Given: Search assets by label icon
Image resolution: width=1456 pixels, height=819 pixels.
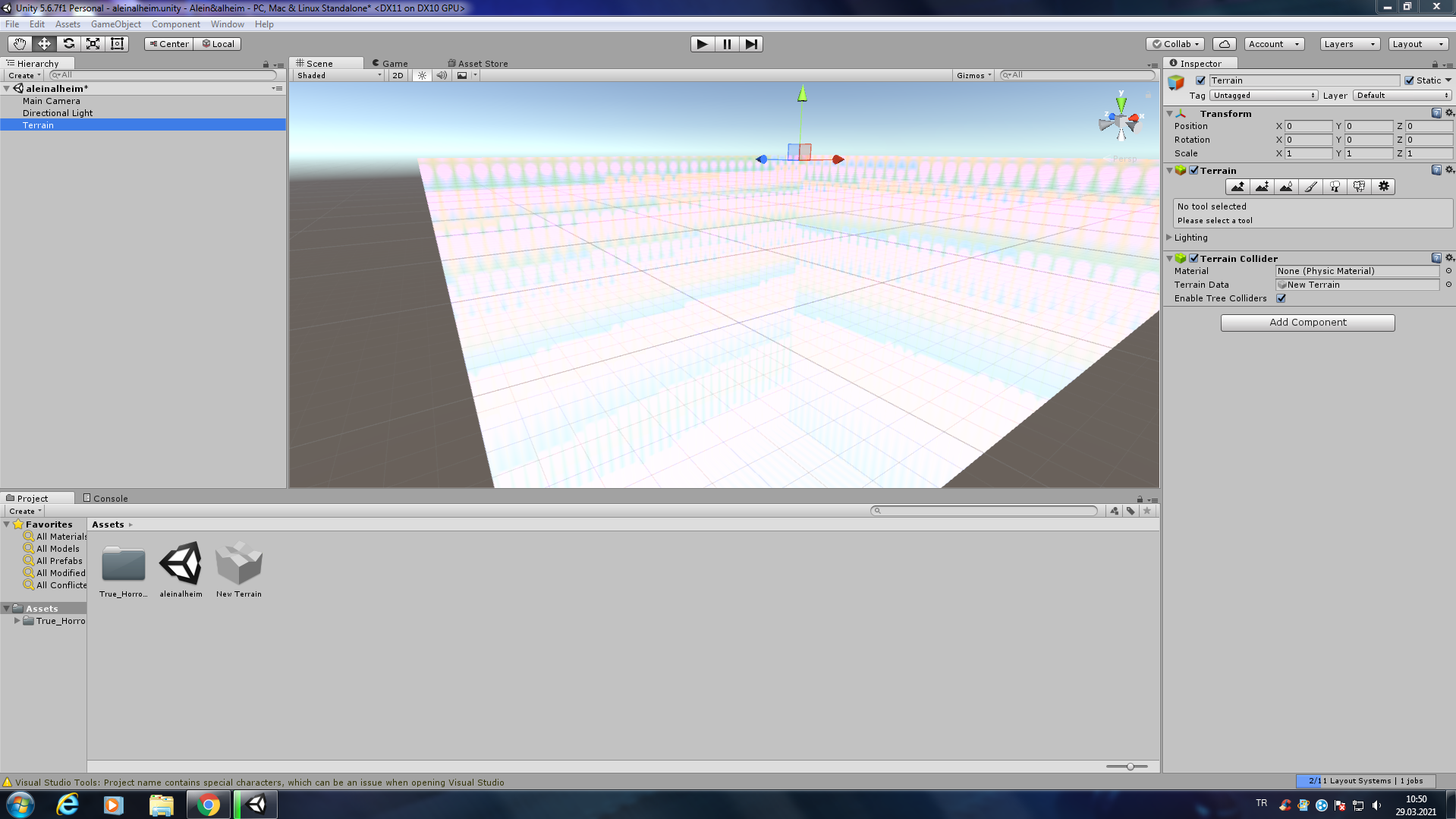Looking at the screenshot, I should (x=1131, y=511).
